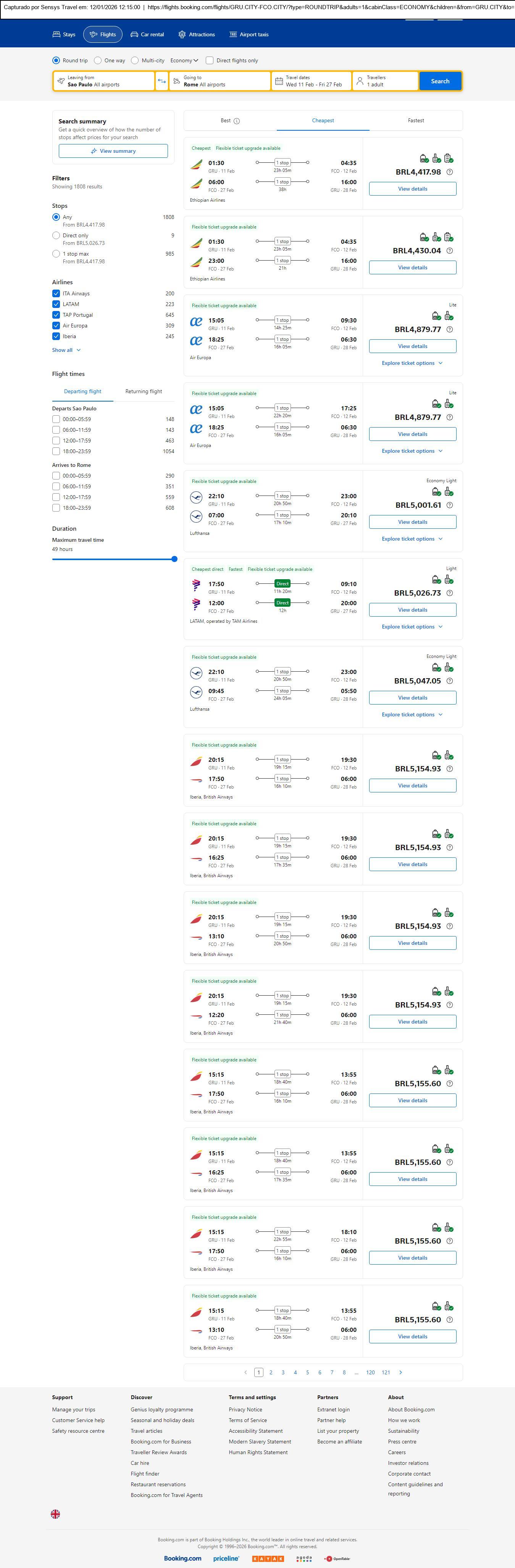The image size is (515, 1568).
Task: Switch to the Returning flight tab
Action: pos(144,391)
